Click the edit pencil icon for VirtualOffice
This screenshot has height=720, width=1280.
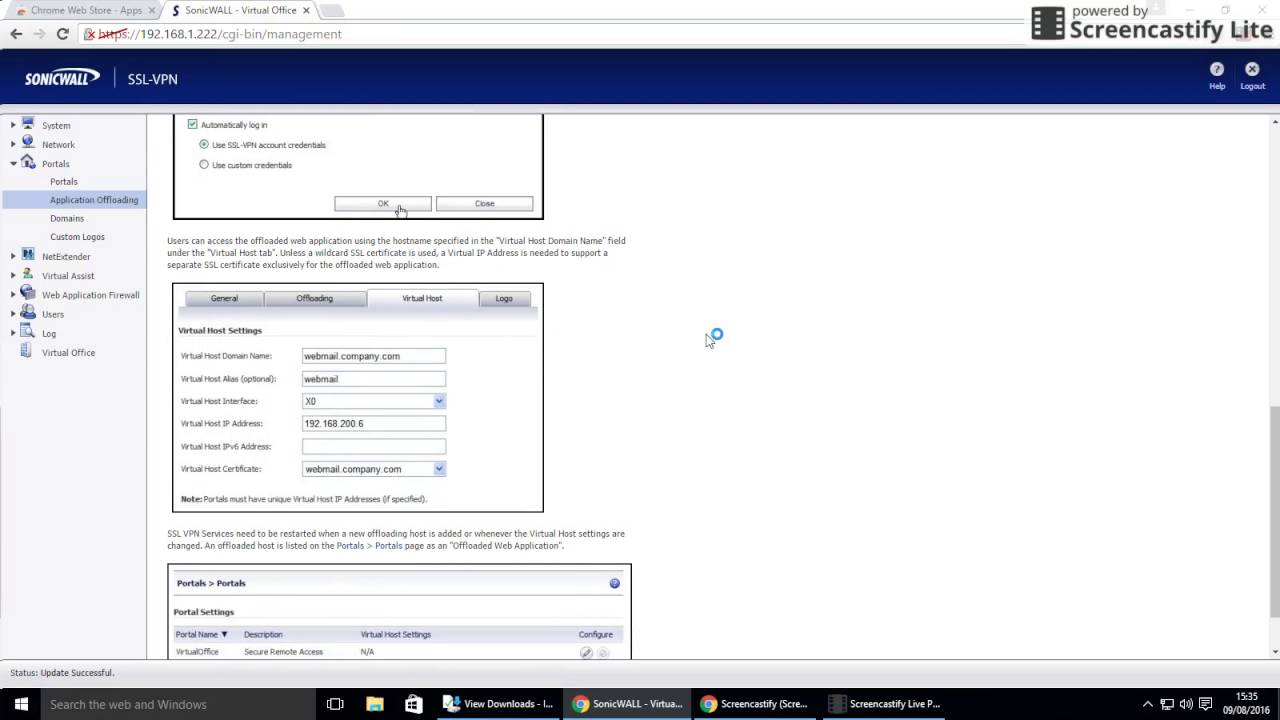point(586,652)
